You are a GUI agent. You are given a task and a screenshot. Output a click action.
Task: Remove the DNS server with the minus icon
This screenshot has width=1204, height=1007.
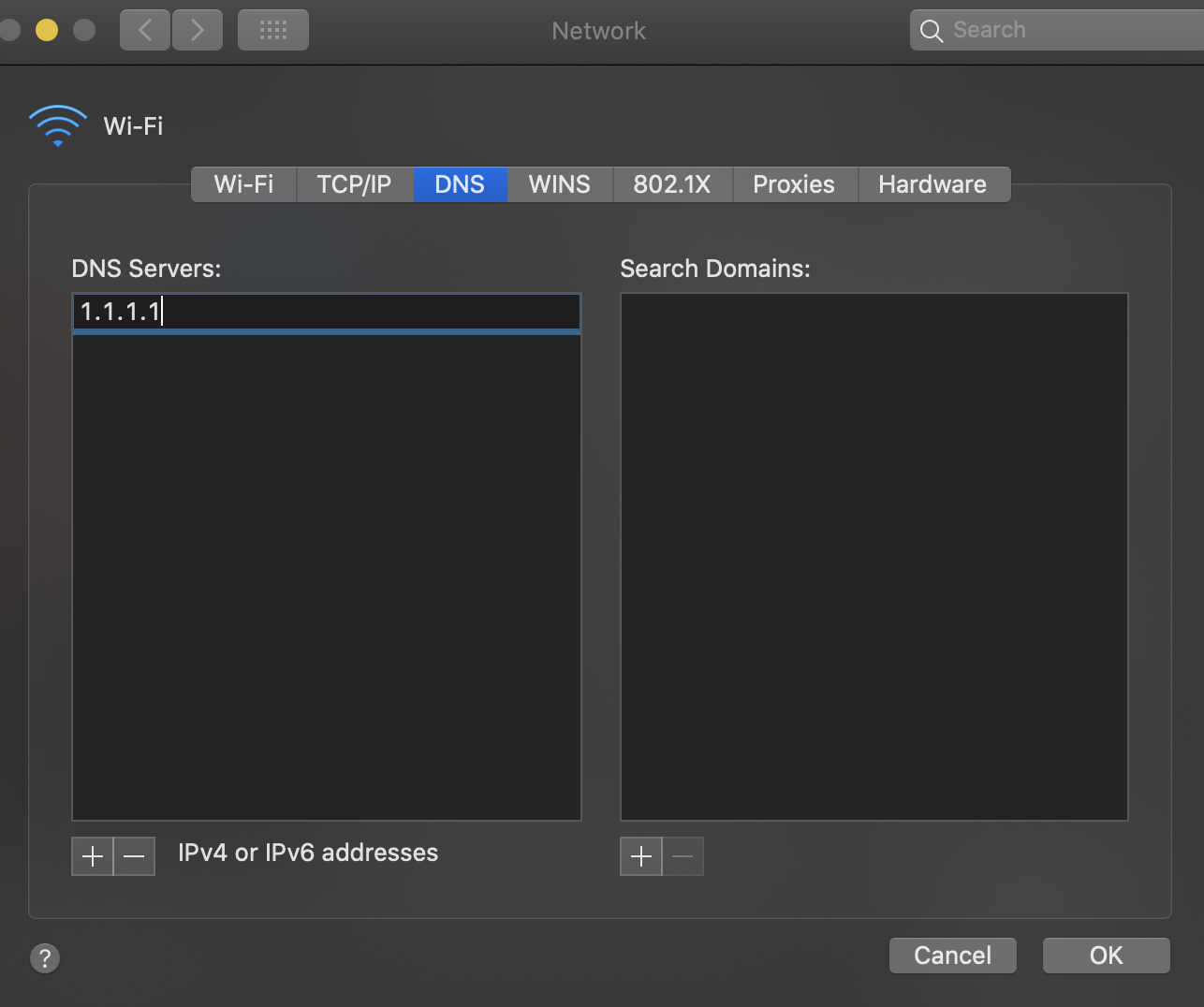point(134,855)
